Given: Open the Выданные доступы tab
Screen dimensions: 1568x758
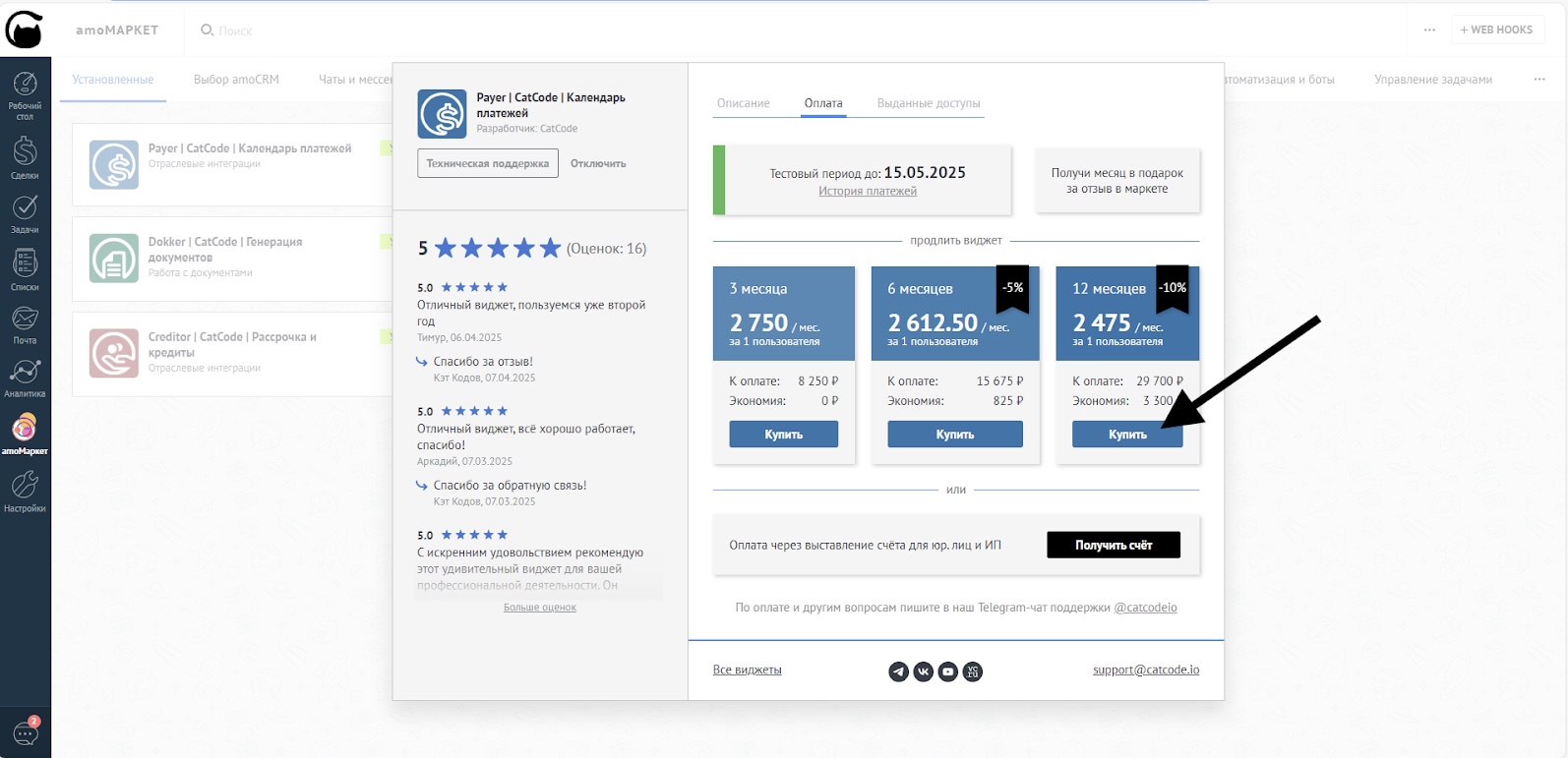Looking at the screenshot, I should pos(929,103).
